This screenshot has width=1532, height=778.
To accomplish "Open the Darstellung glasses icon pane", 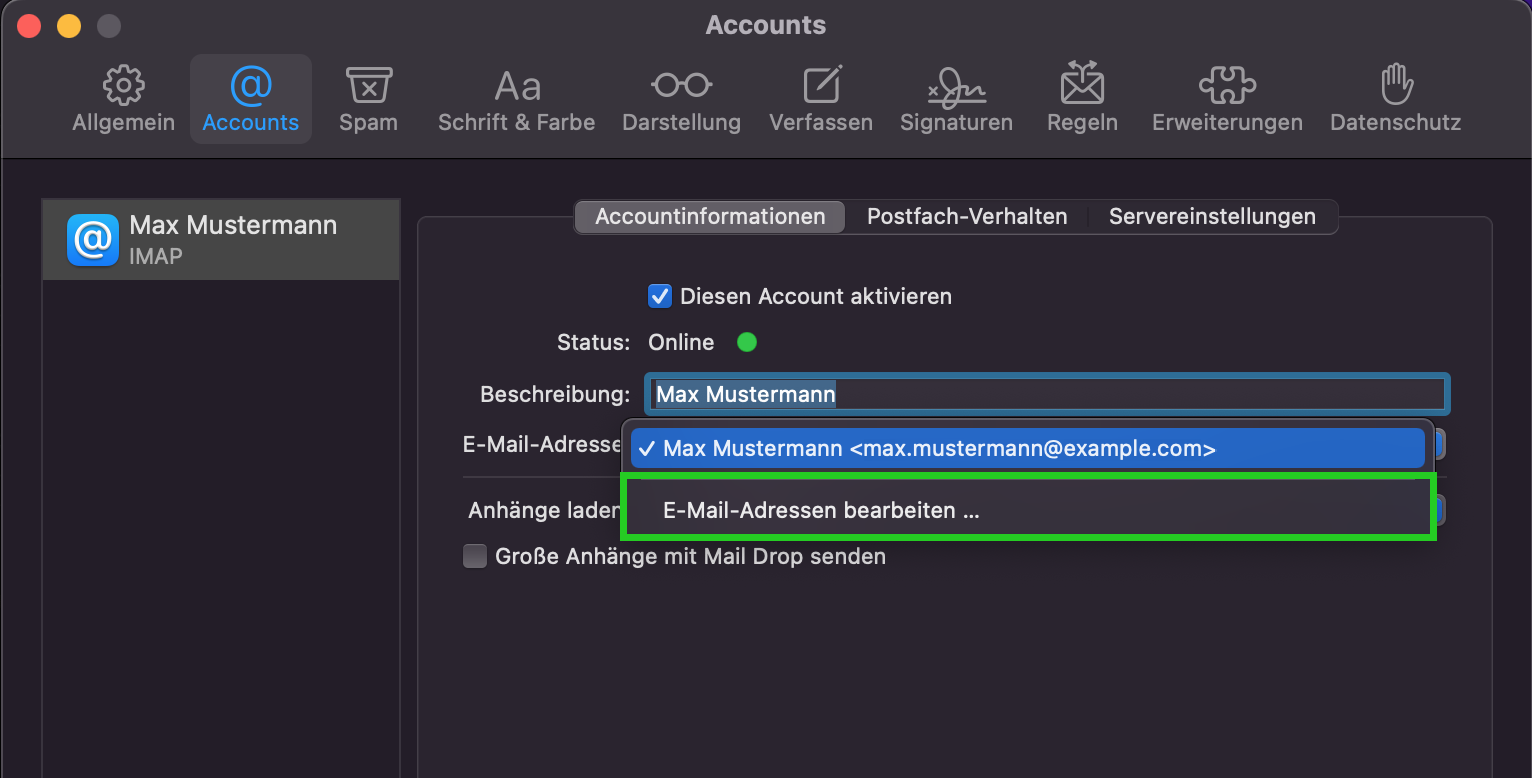I will coord(682,100).
